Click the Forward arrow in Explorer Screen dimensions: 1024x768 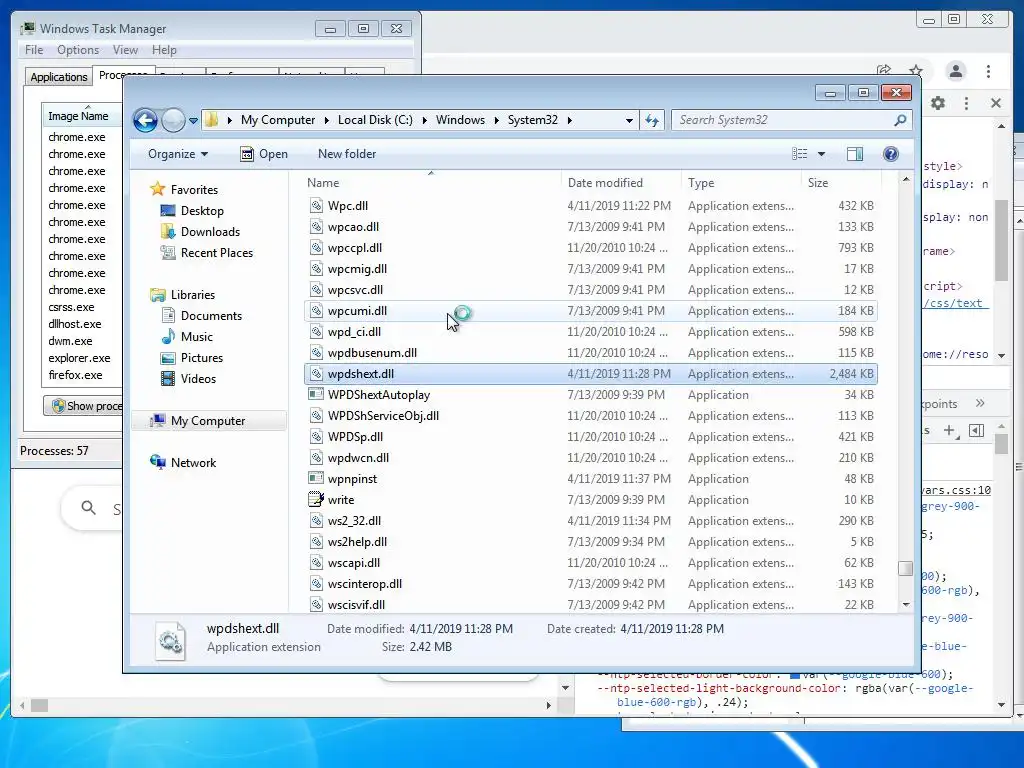point(173,120)
